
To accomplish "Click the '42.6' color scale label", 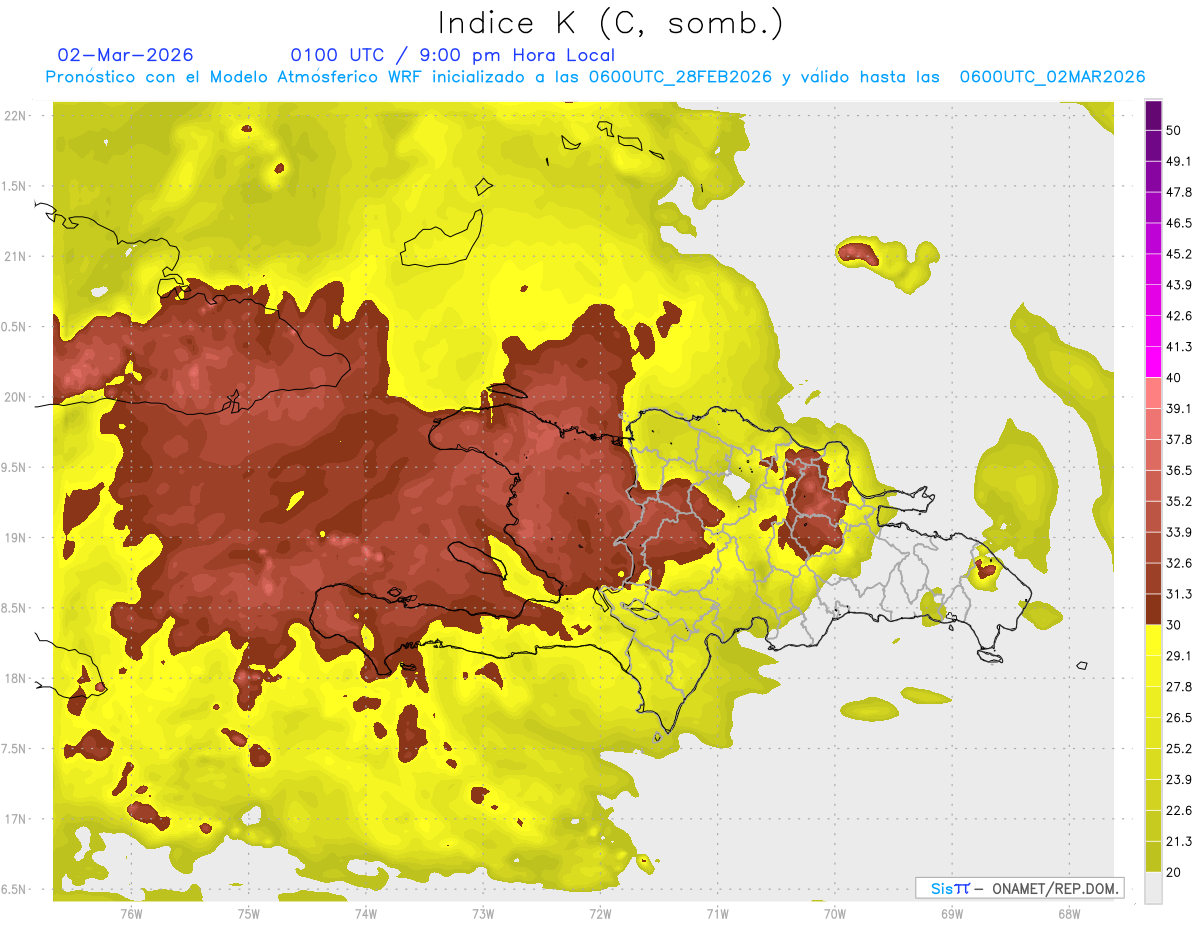I will click(x=1179, y=316).
